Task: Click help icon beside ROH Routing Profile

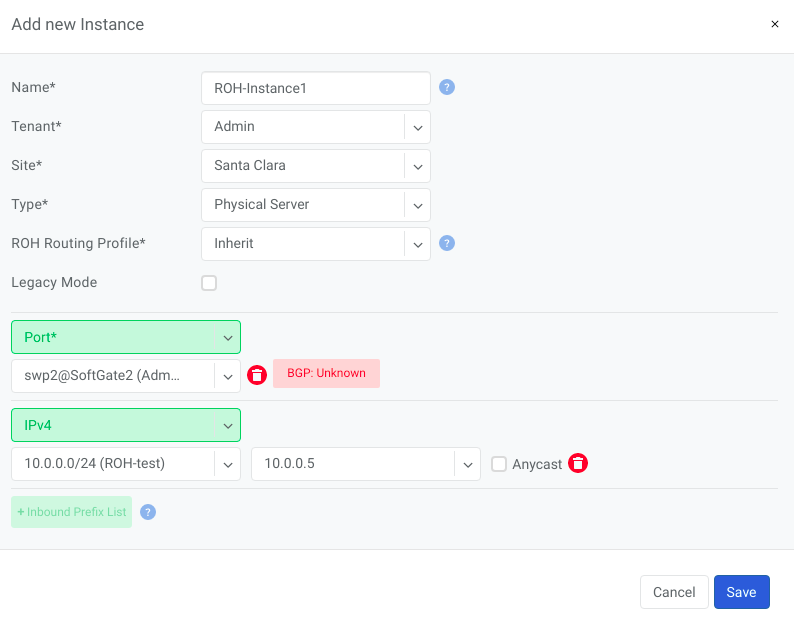Action: pyautogui.click(x=447, y=243)
